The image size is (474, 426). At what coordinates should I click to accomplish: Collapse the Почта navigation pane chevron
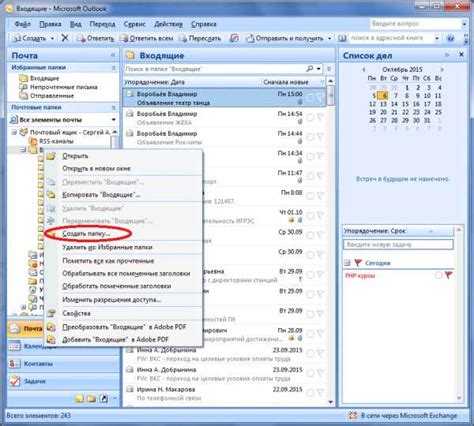click(113, 55)
